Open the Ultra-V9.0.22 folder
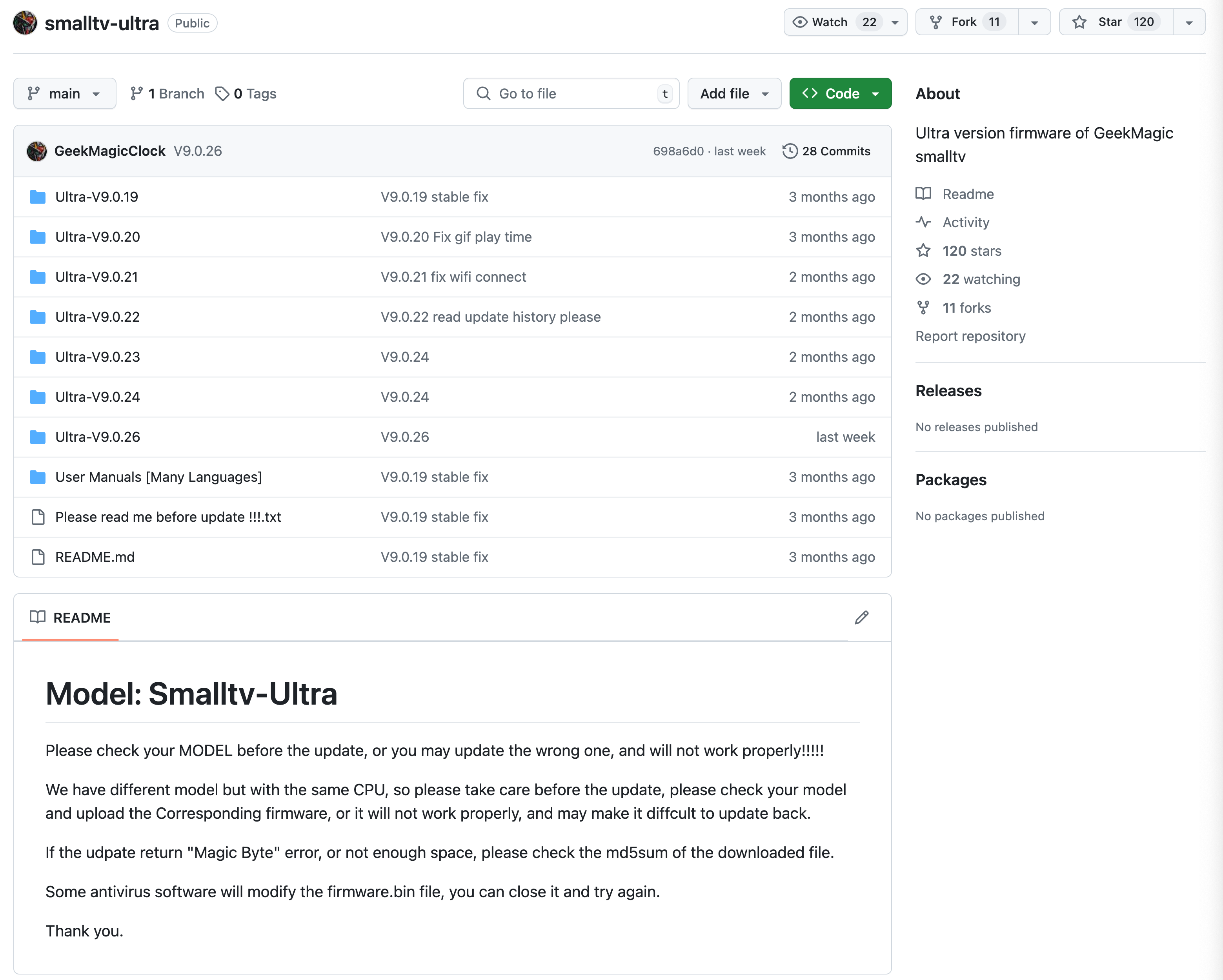Screen dimensions: 1223x980 (98, 317)
